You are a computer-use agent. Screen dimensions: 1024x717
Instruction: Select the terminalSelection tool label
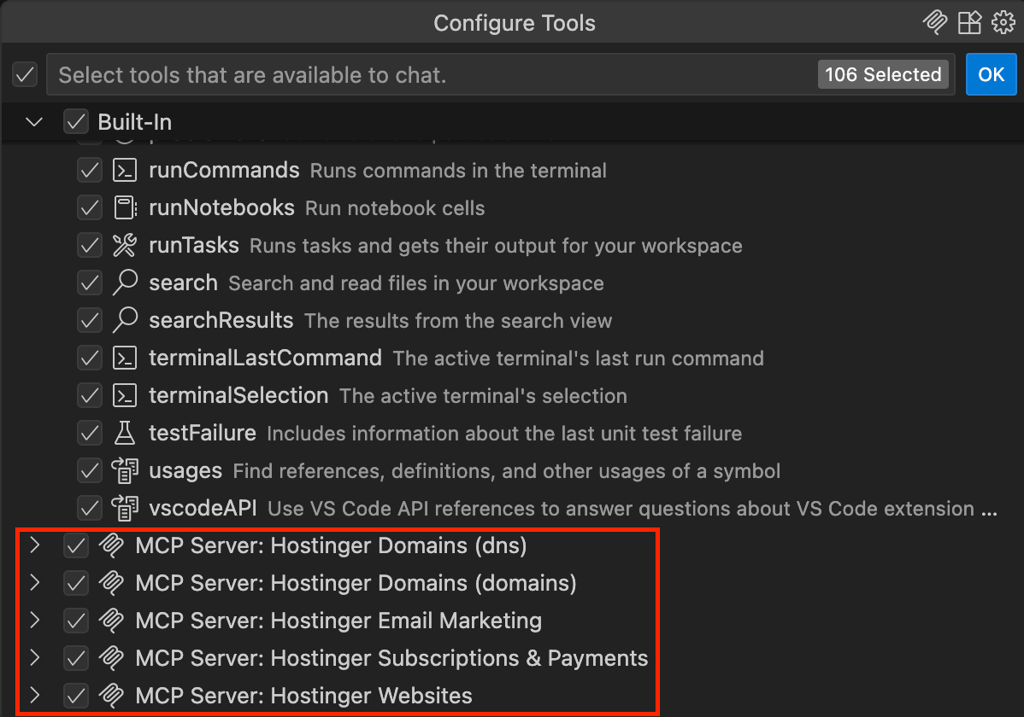pos(238,396)
